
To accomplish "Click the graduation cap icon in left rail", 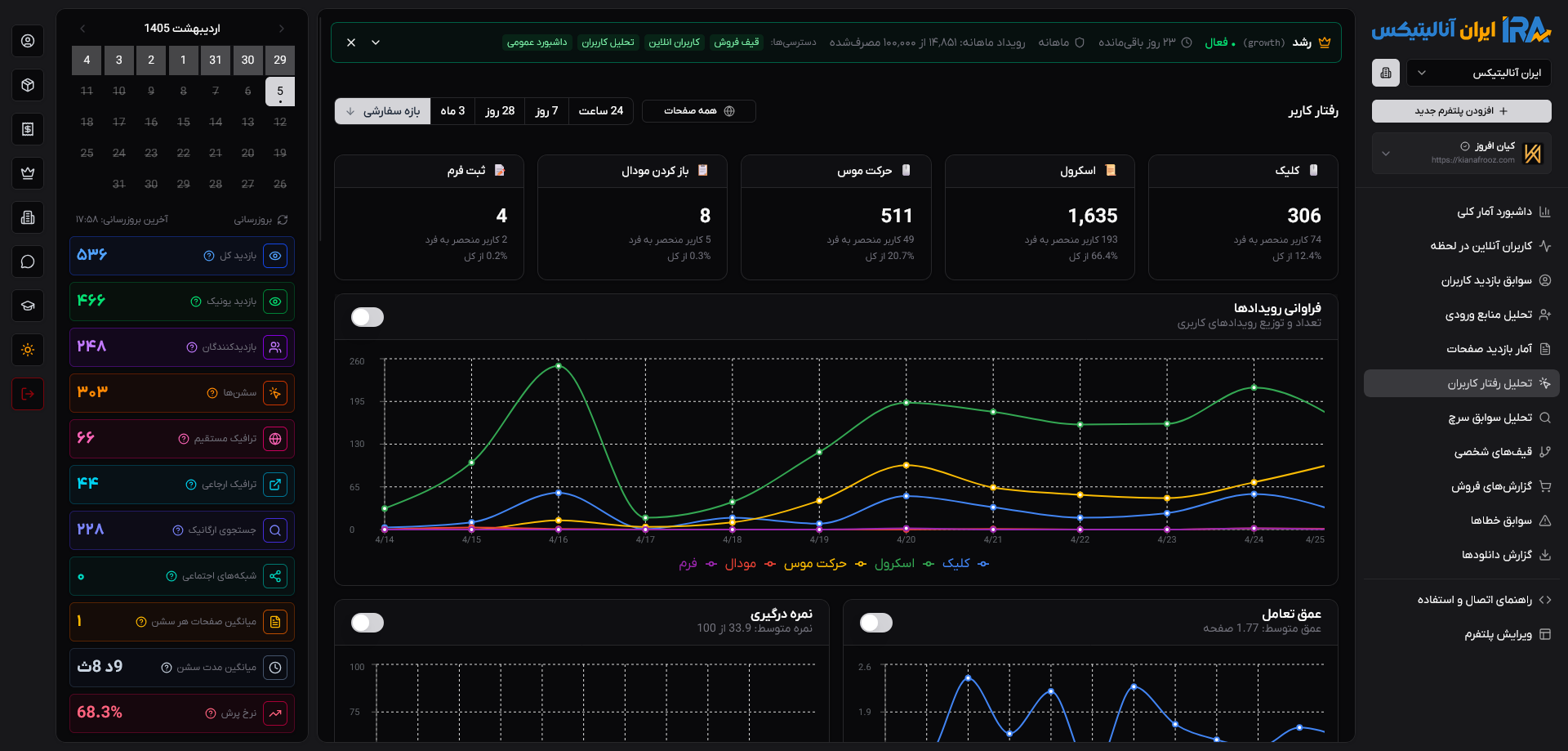I will (28, 306).
